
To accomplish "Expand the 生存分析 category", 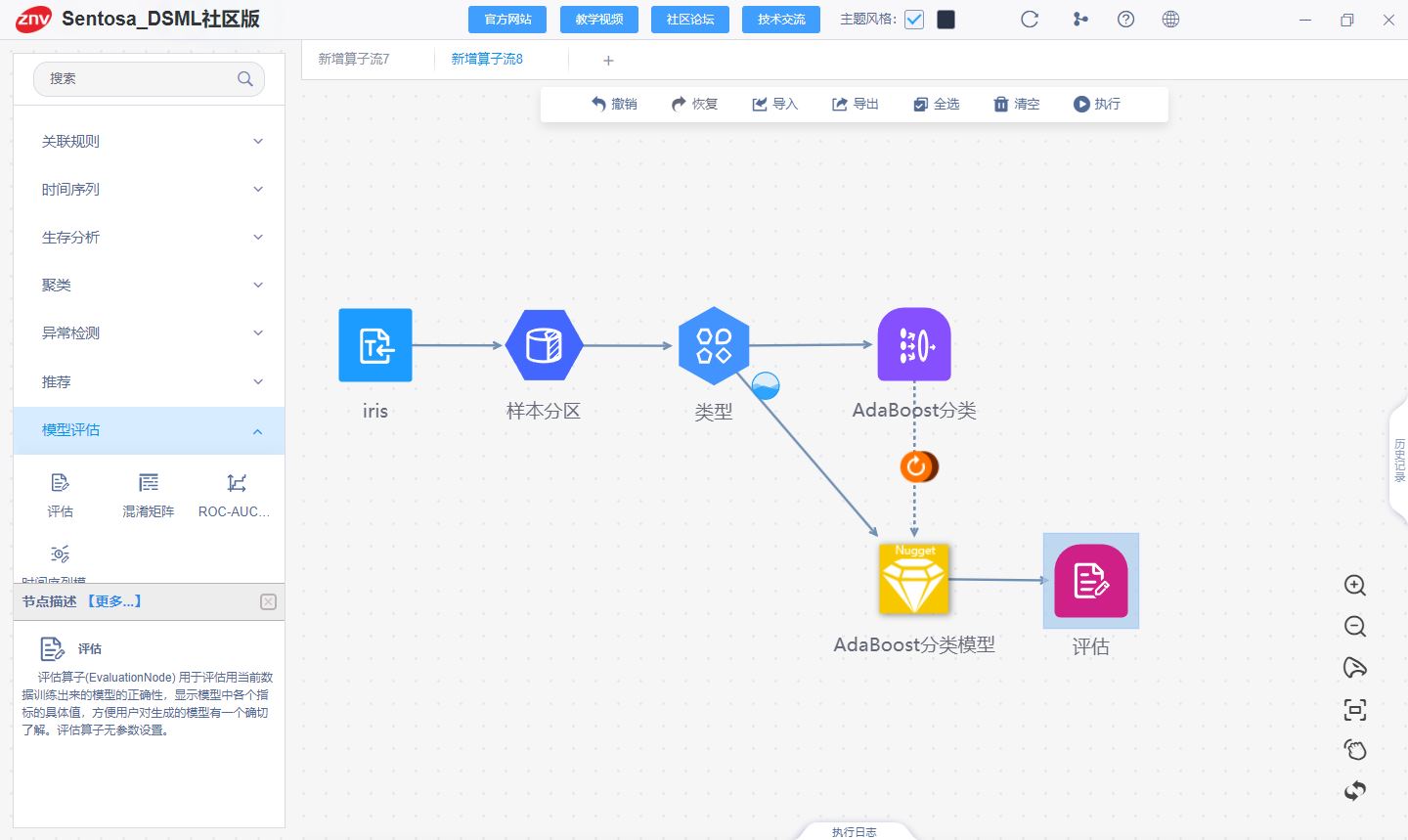I will (x=149, y=237).
